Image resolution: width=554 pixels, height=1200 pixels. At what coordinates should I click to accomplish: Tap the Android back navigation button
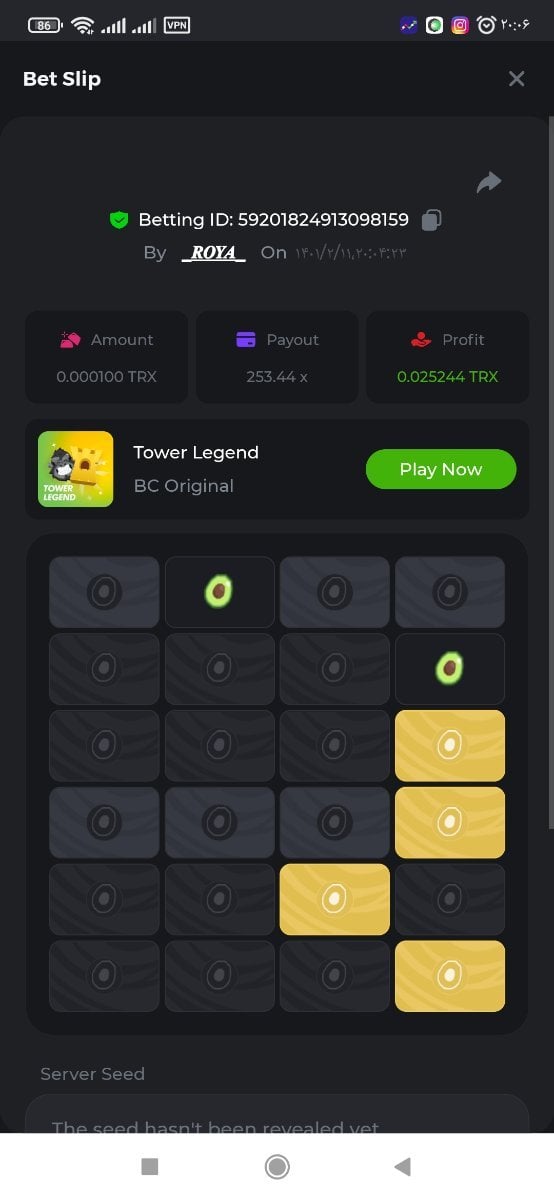403,1166
